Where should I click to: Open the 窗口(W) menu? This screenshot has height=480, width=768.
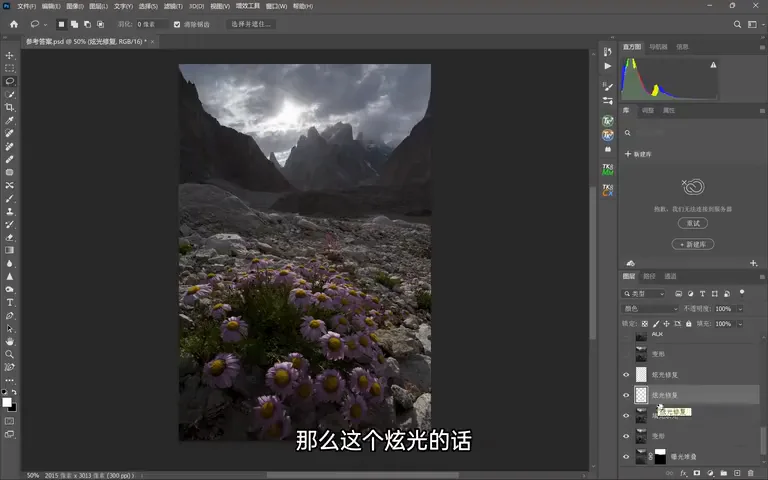(x=276, y=6)
